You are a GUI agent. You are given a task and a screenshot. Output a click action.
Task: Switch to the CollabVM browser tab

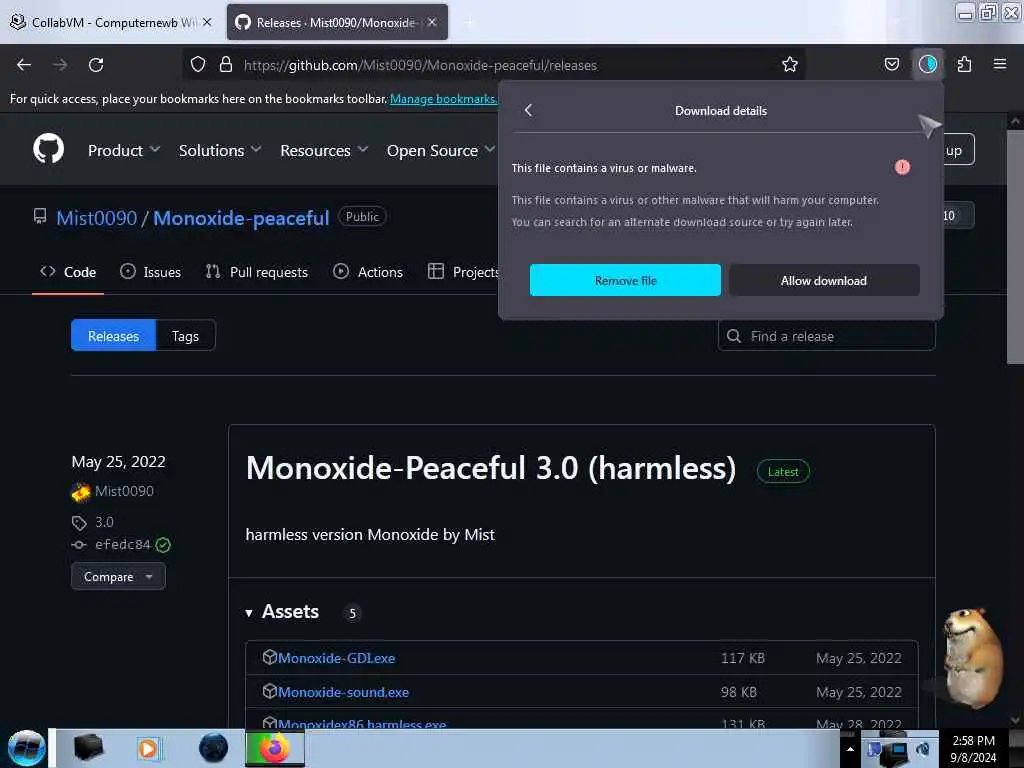111,22
